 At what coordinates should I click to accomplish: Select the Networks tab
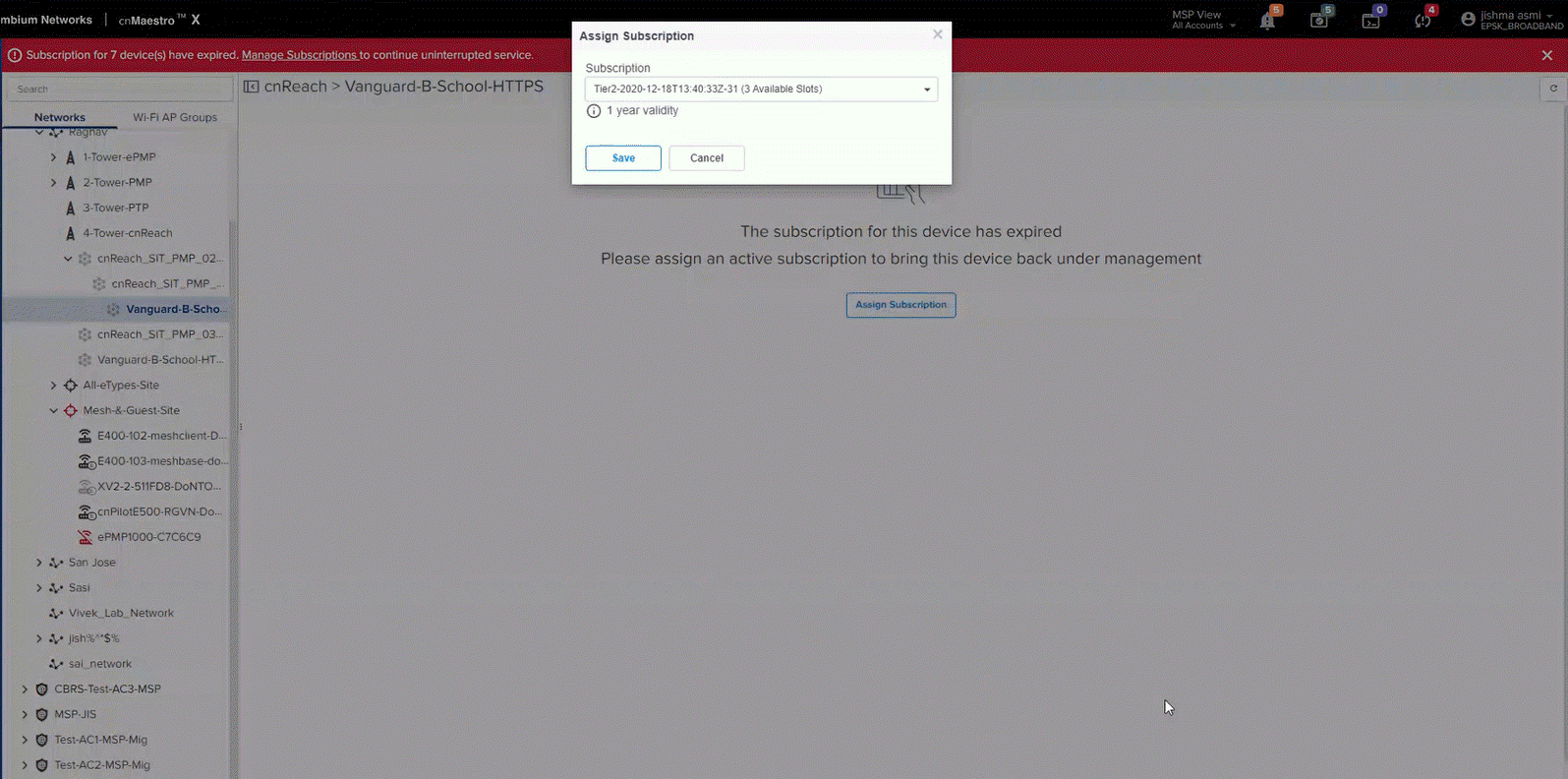click(60, 117)
